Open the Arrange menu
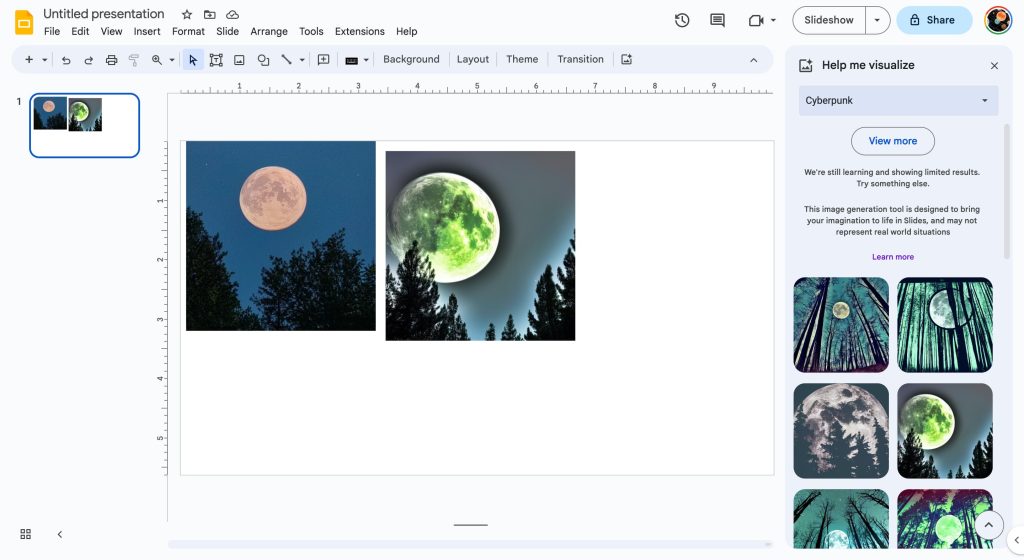Image resolution: width=1024 pixels, height=560 pixels. (269, 32)
